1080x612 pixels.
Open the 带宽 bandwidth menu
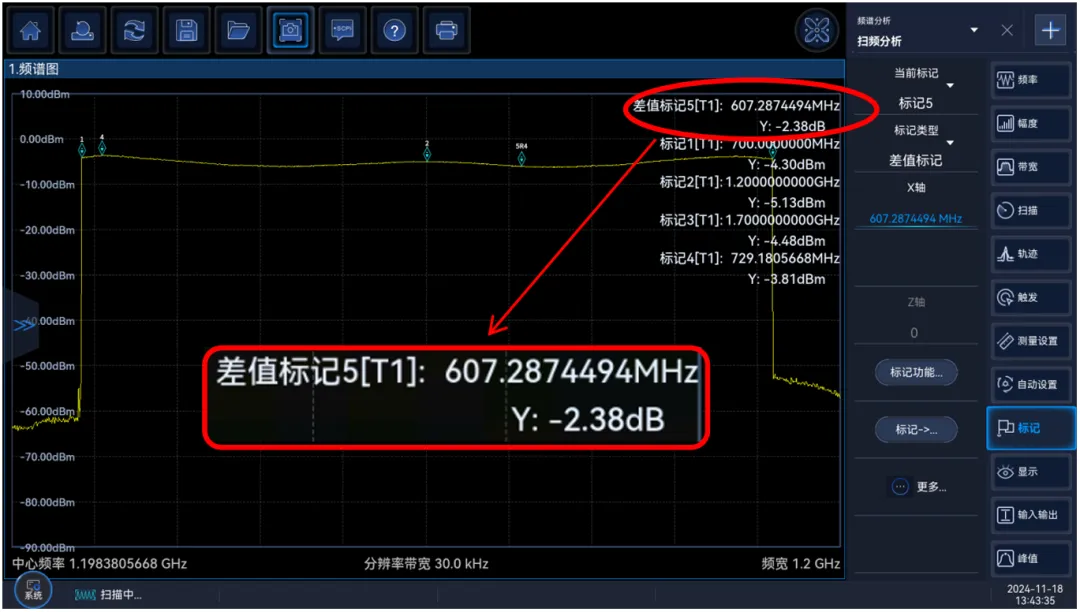click(1030, 167)
